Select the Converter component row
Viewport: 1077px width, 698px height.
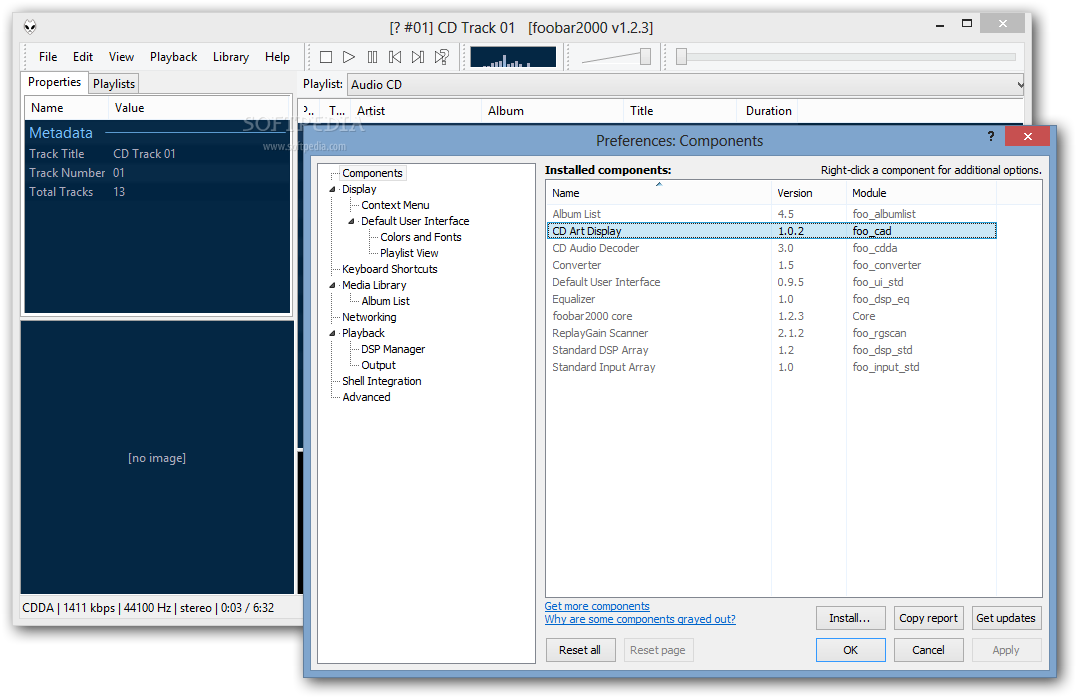771,265
